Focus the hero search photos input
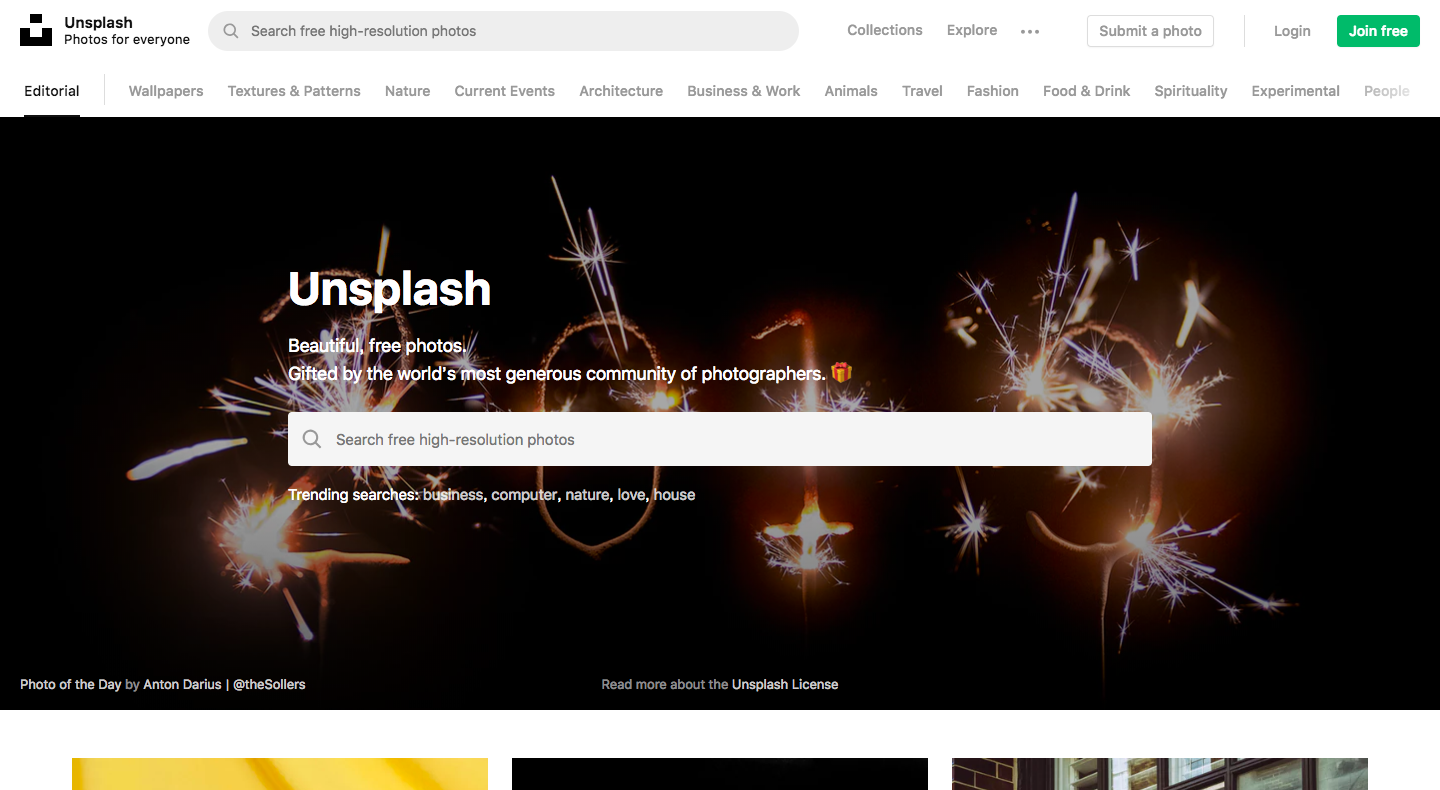This screenshot has width=1440, height=790. coord(720,439)
